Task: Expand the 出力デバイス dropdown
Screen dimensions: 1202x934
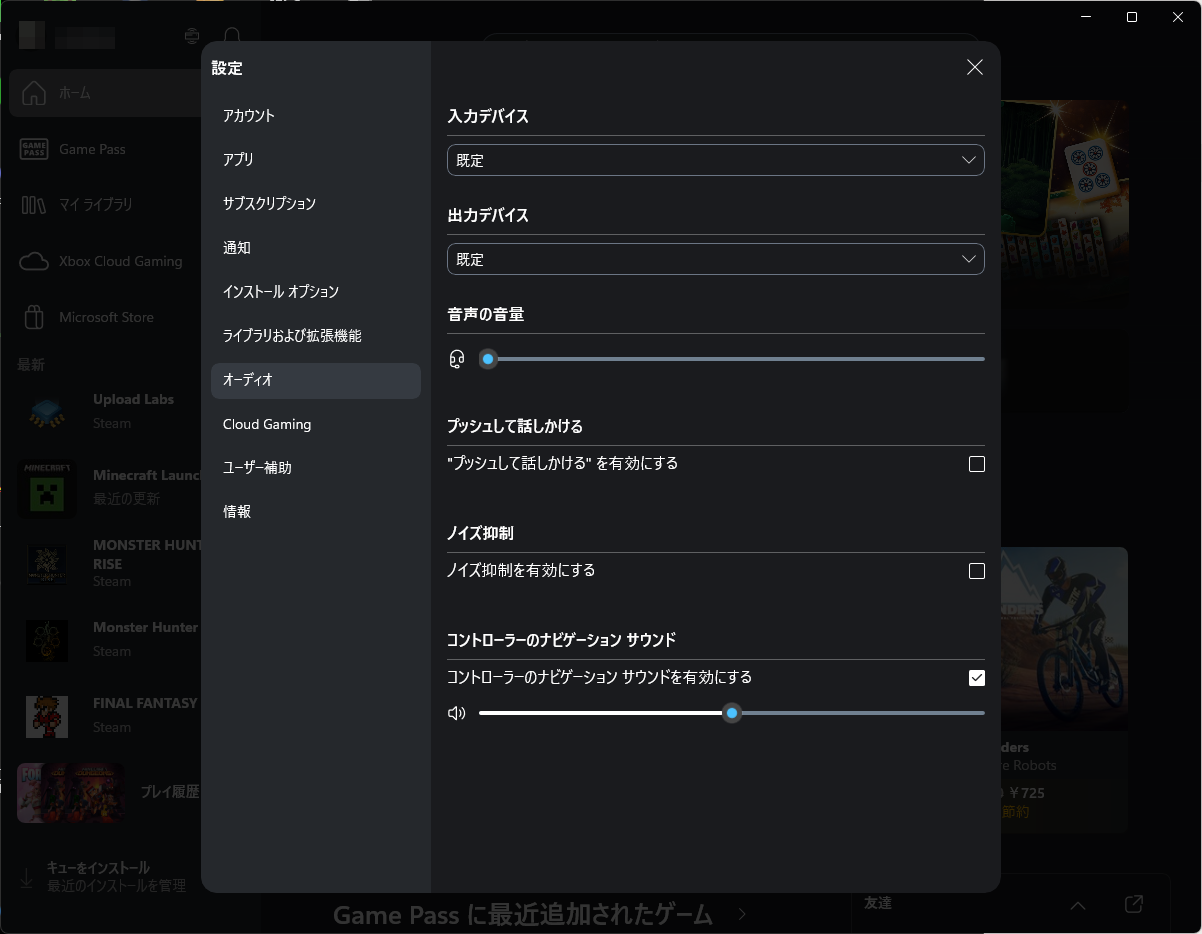Action: pyautogui.click(x=716, y=259)
